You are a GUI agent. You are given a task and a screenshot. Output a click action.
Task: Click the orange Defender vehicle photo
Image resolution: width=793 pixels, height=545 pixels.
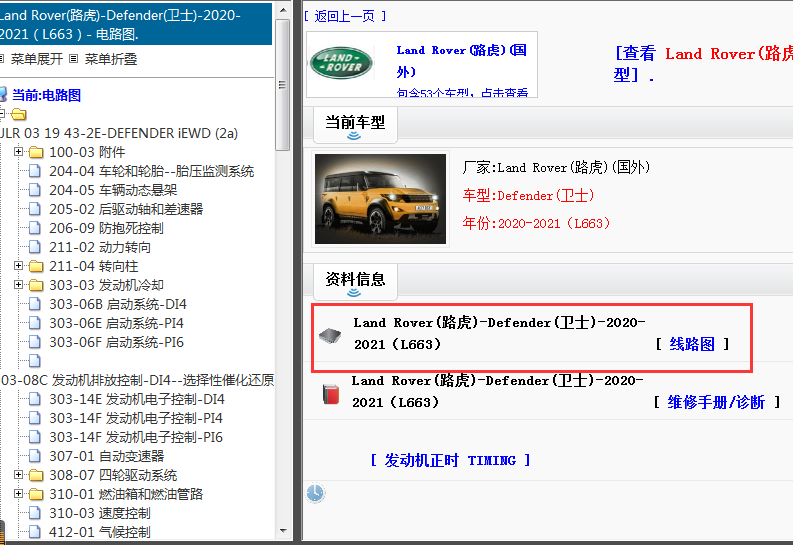[x=380, y=199]
